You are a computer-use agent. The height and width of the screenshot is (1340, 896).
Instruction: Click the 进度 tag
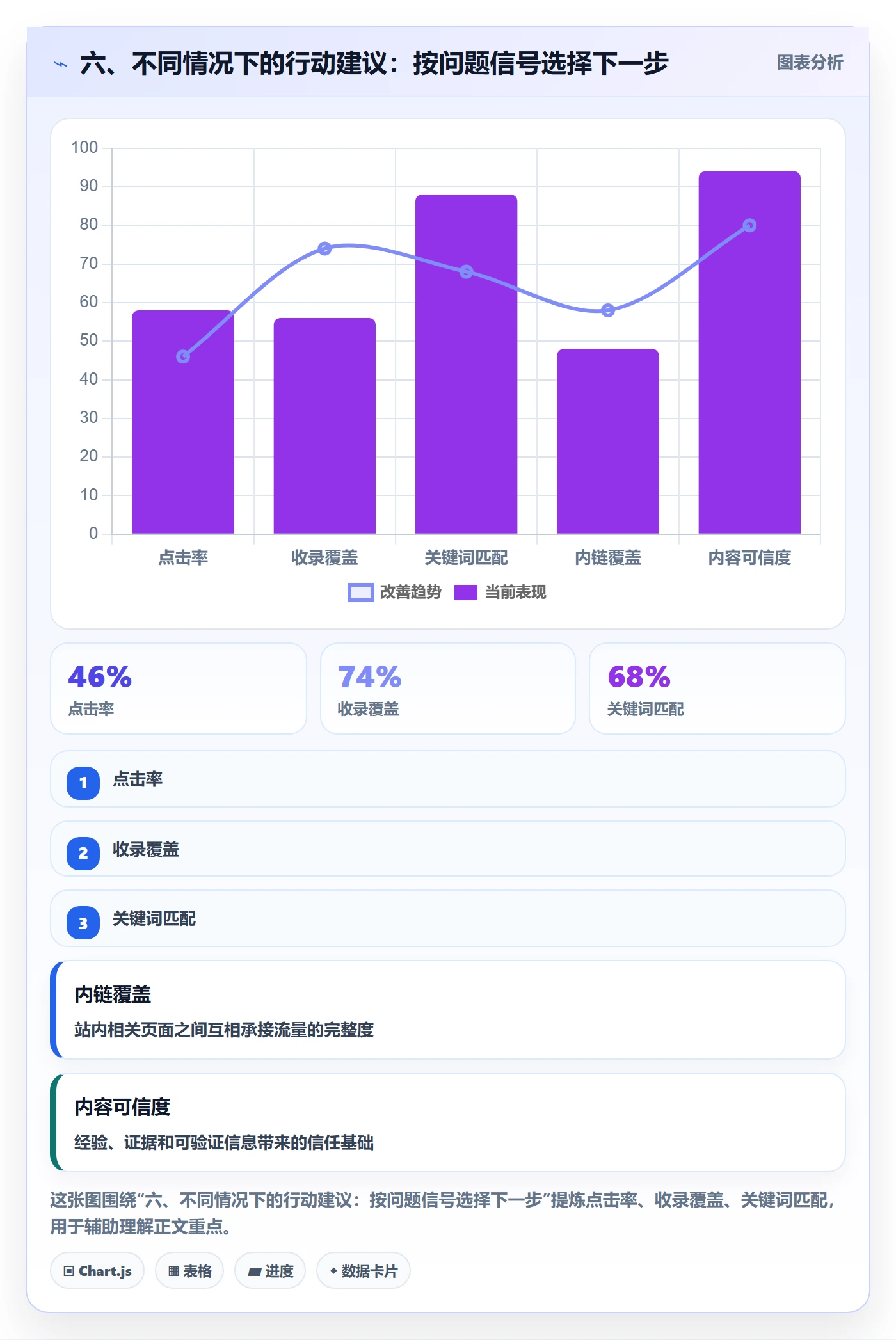tap(270, 1271)
